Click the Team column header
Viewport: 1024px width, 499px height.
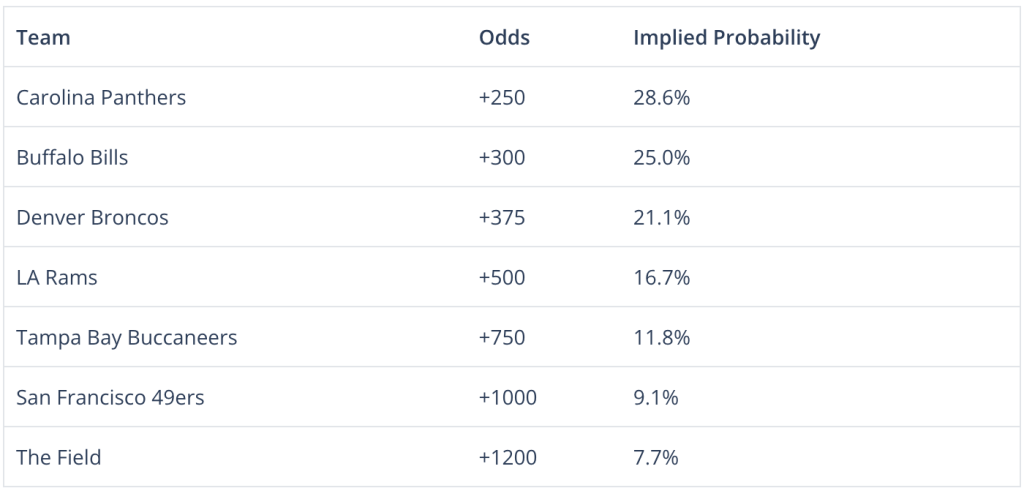(43, 37)
